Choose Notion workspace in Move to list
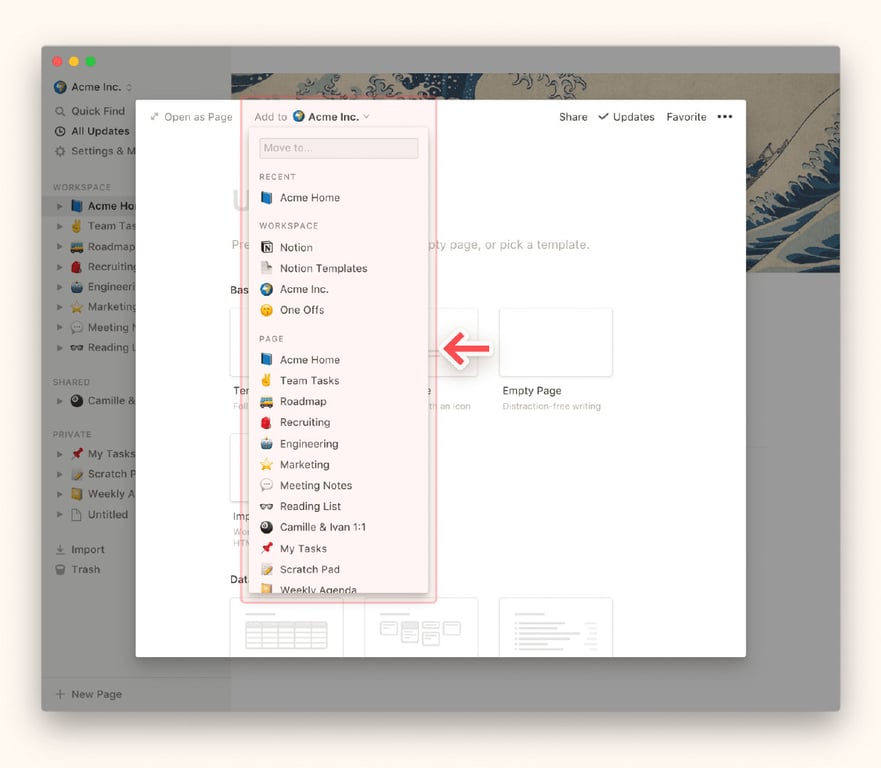 click(338, 247)
